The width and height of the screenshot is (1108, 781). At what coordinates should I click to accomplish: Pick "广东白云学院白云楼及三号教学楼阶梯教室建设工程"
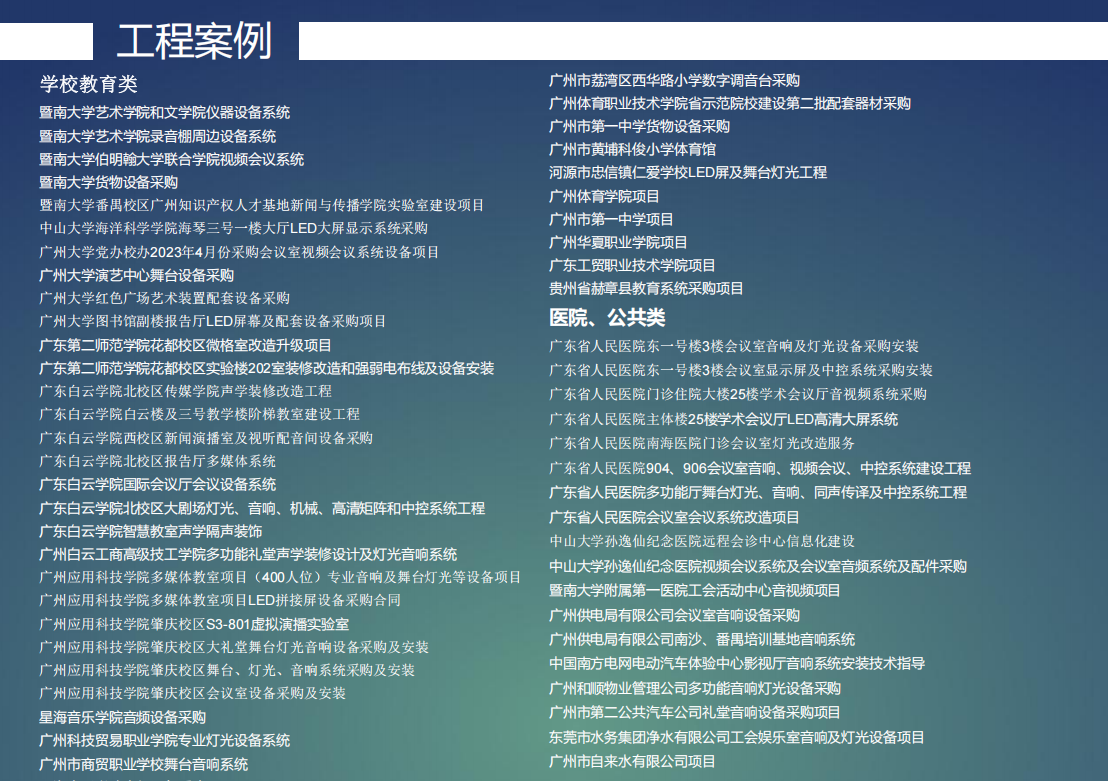tap(200, 414)
